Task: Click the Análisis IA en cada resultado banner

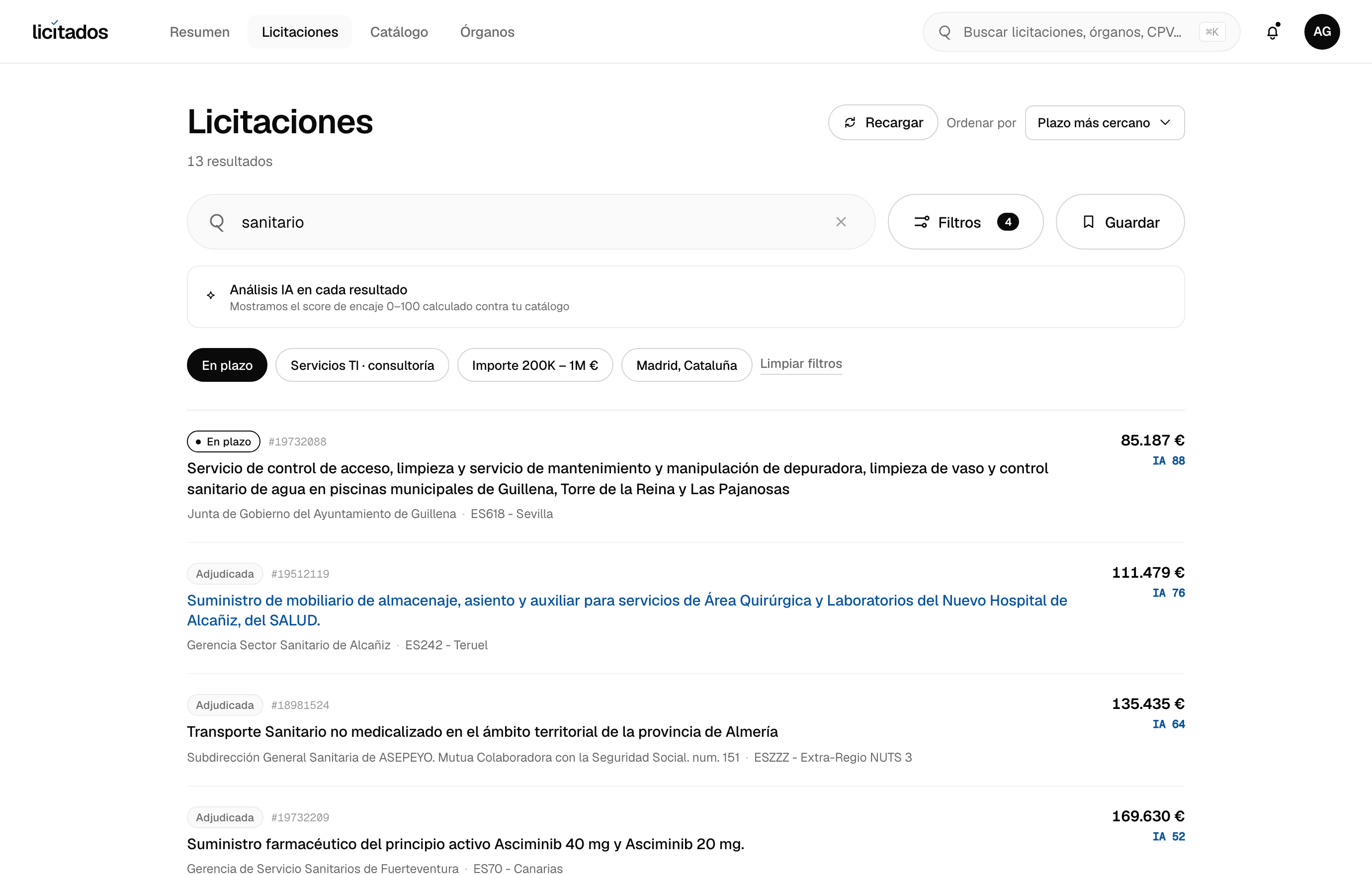Action: tap(686, 297)
